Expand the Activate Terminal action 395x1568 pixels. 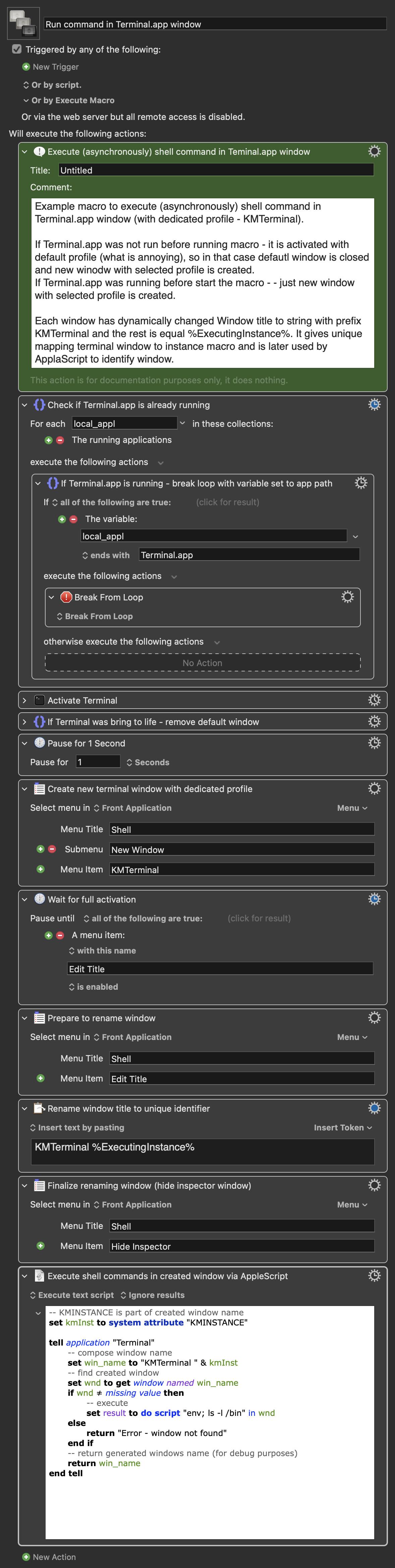click(24, 701)
